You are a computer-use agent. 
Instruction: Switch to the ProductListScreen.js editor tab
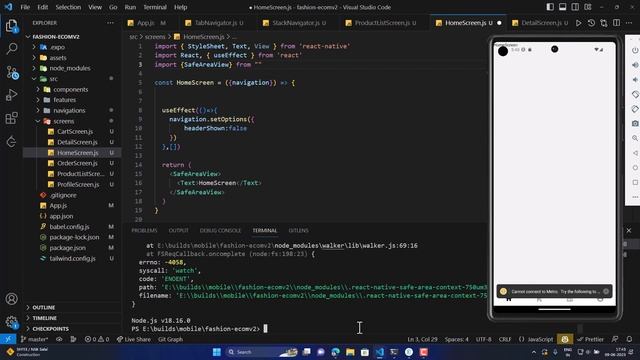(384, 23)
